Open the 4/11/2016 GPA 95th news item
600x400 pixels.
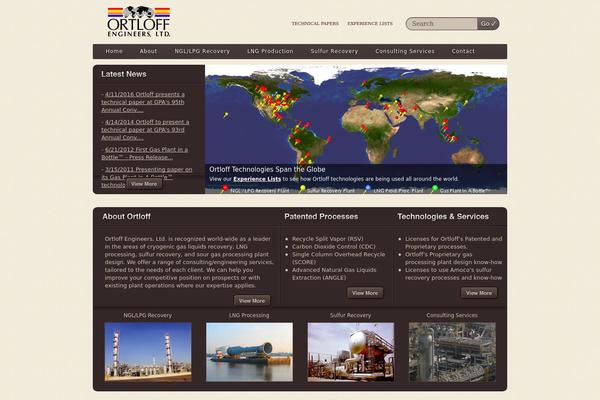click(x=143, y=102)
